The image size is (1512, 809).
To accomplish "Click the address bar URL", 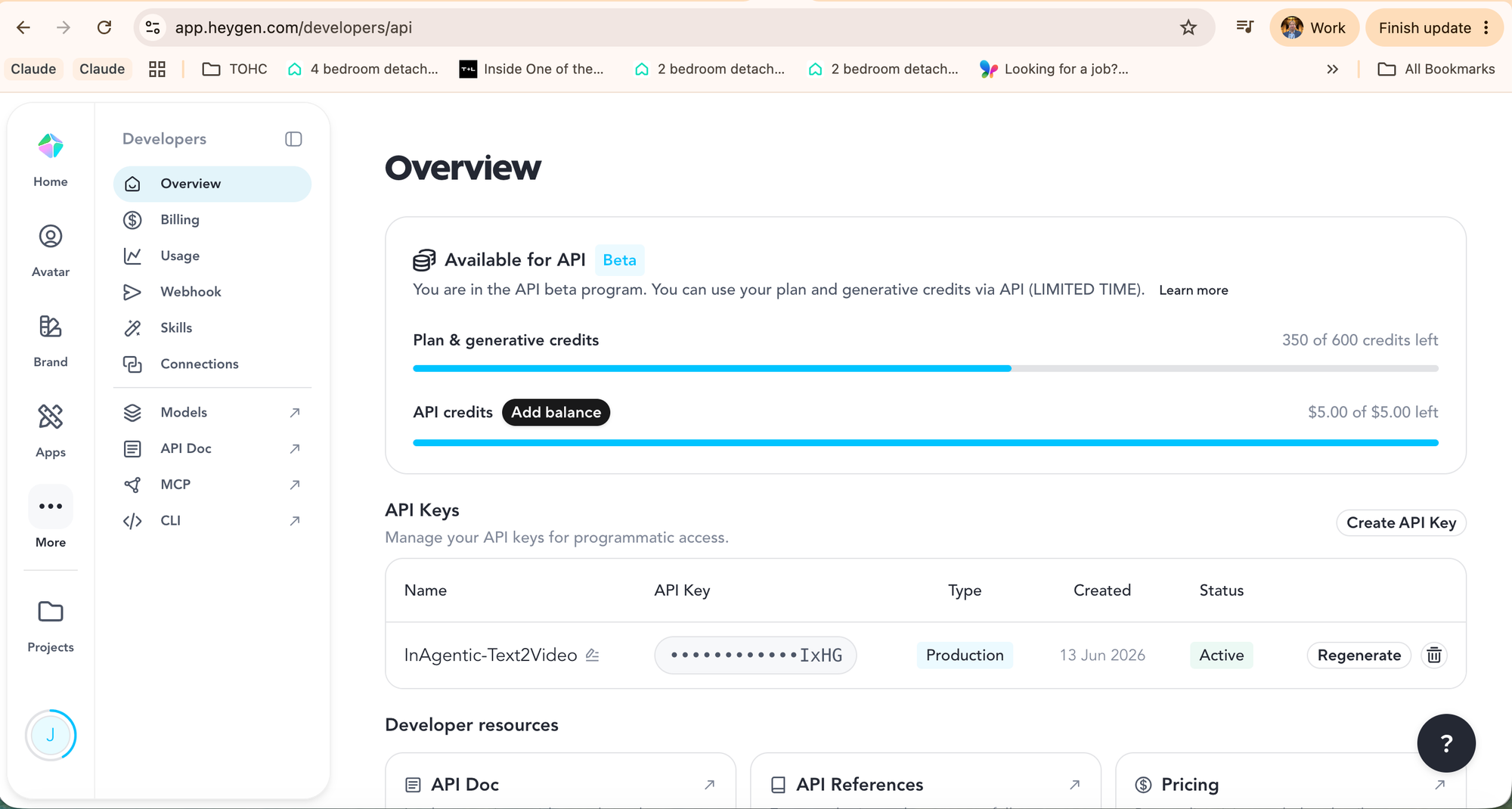I will pyautogui.click(x=293, y=28).
